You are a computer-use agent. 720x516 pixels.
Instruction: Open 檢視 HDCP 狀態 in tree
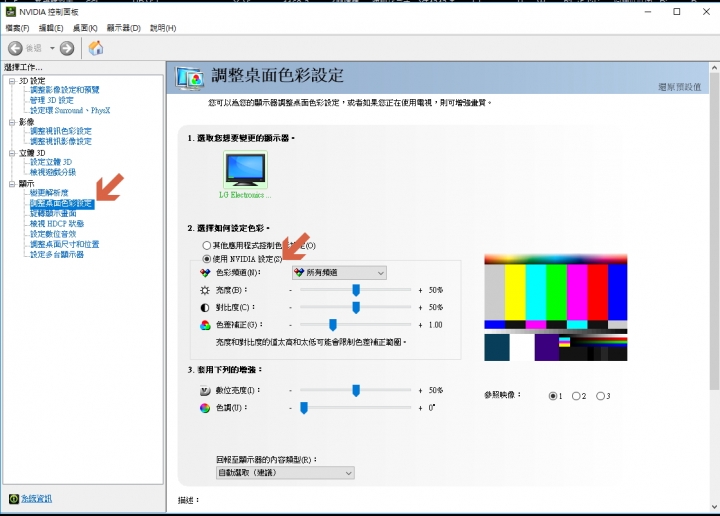57,224
